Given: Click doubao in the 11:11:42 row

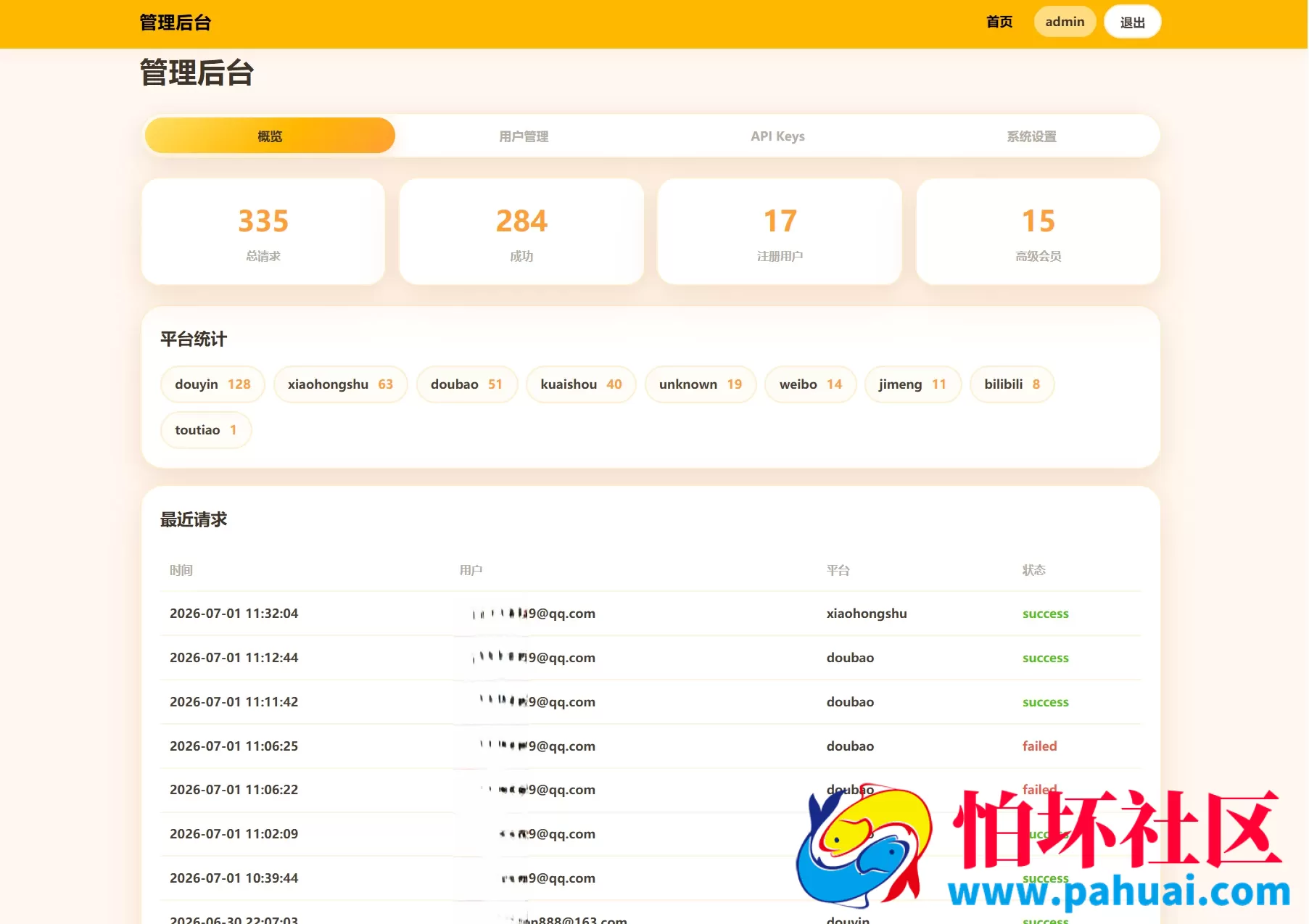Looking at the screenshot, I should click(x=850, y=702).
